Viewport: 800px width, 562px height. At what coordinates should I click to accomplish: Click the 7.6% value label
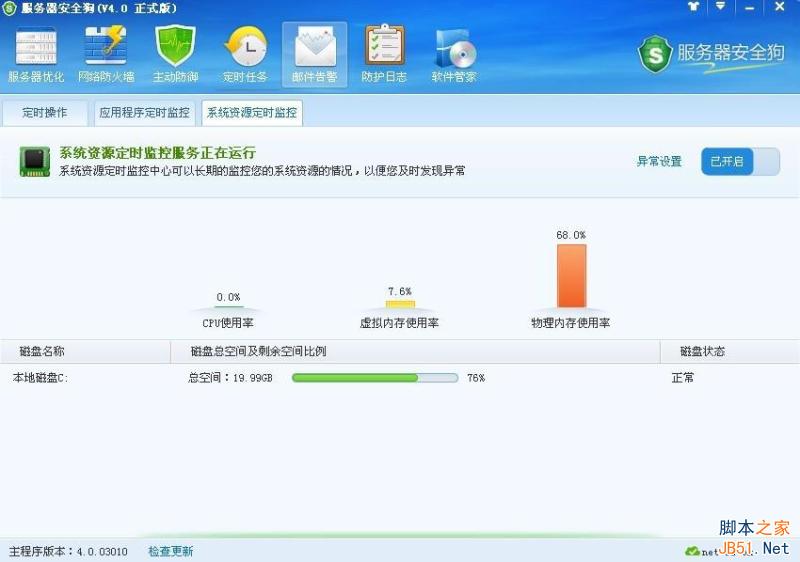point(399,291)
